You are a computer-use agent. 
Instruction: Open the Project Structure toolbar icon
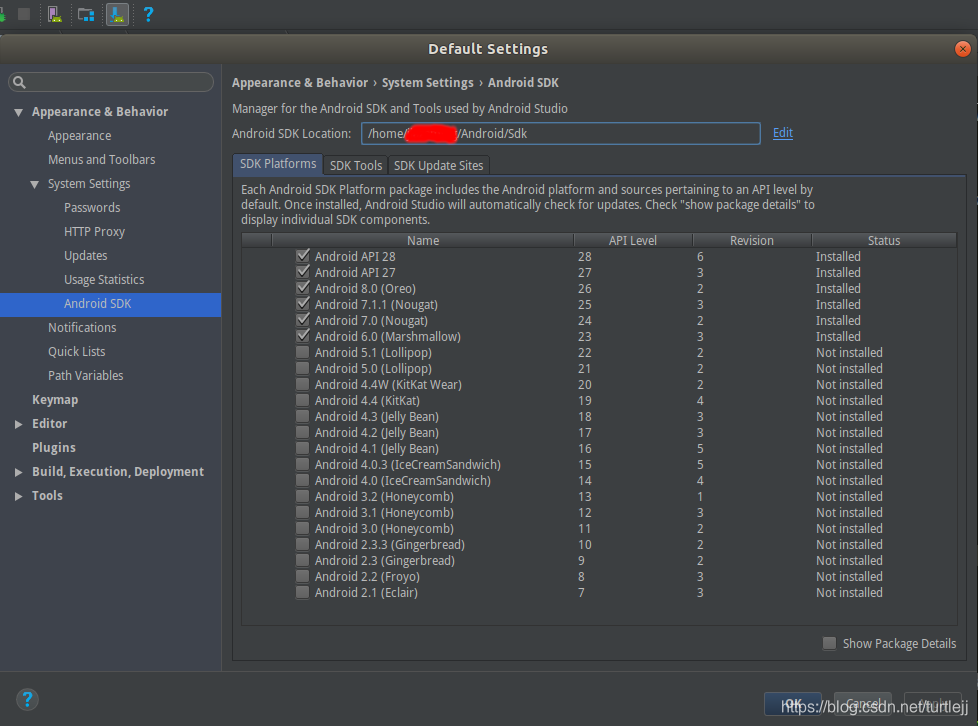point(86,14)
